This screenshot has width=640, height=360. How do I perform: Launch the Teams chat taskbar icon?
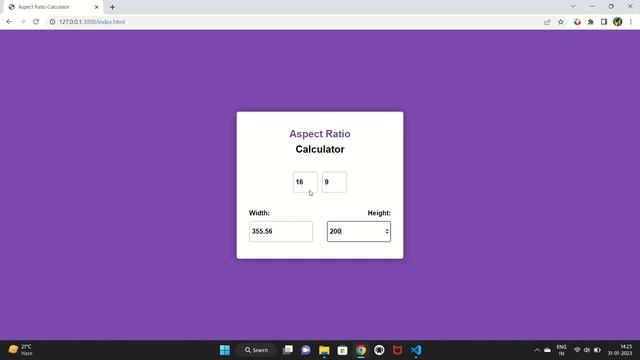[x=306, y=350]
